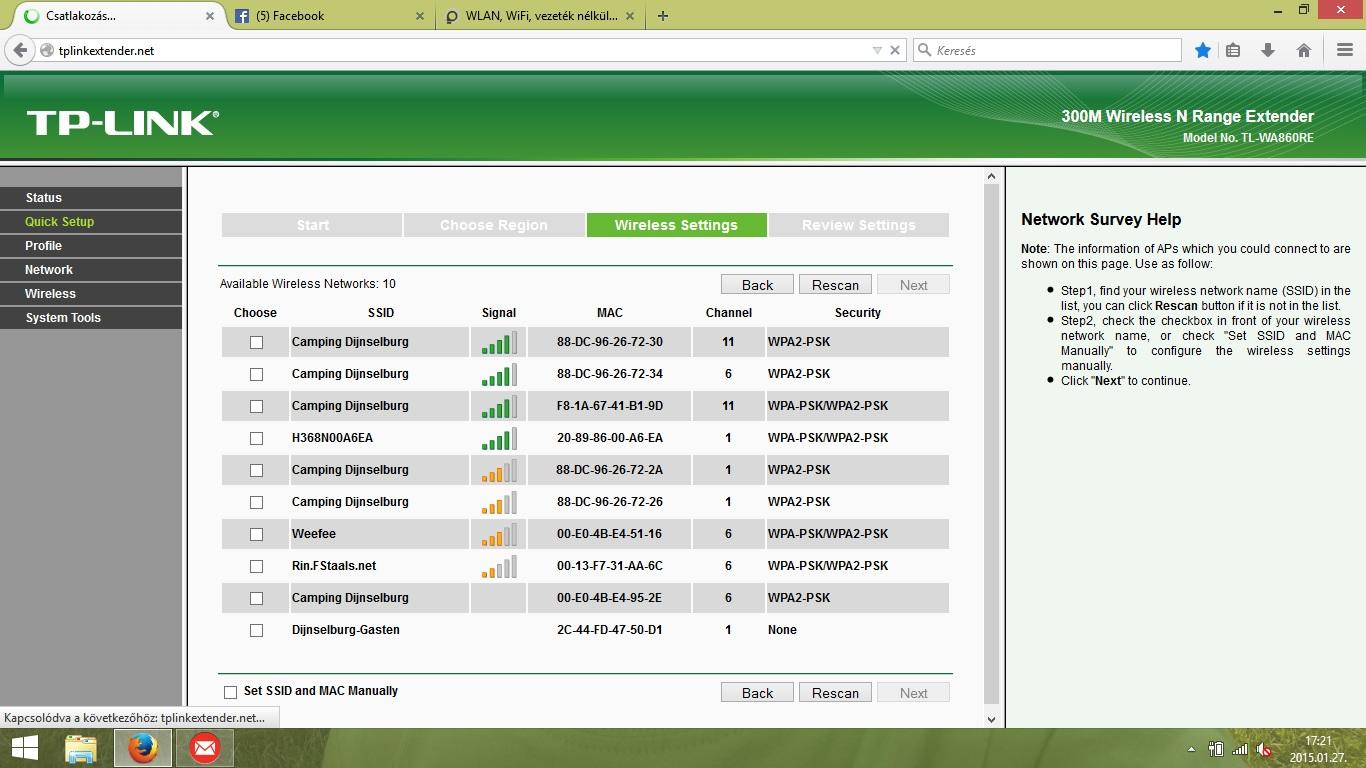The width and height of the screenshot is (1366, 768).
Task: Open the URL bar history dropdown
Action: (x=877, y=50)
